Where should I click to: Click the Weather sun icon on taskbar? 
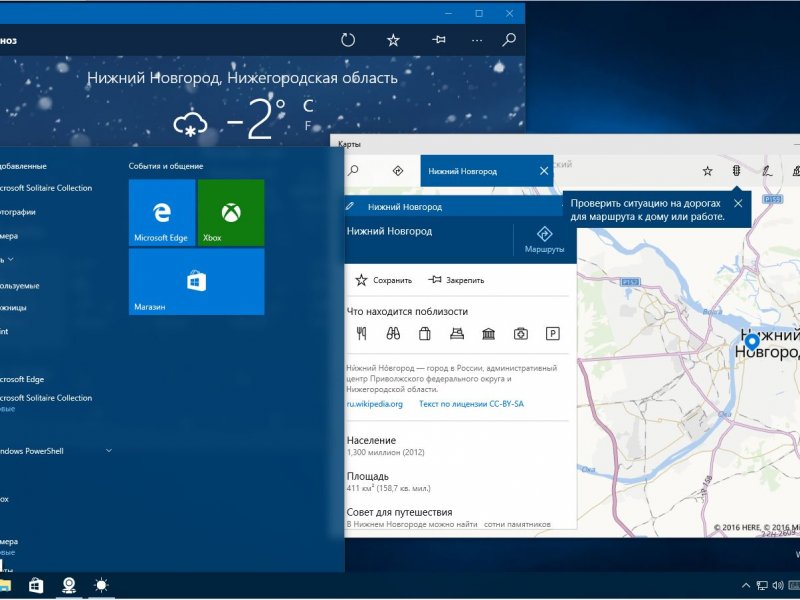point(102,585)
